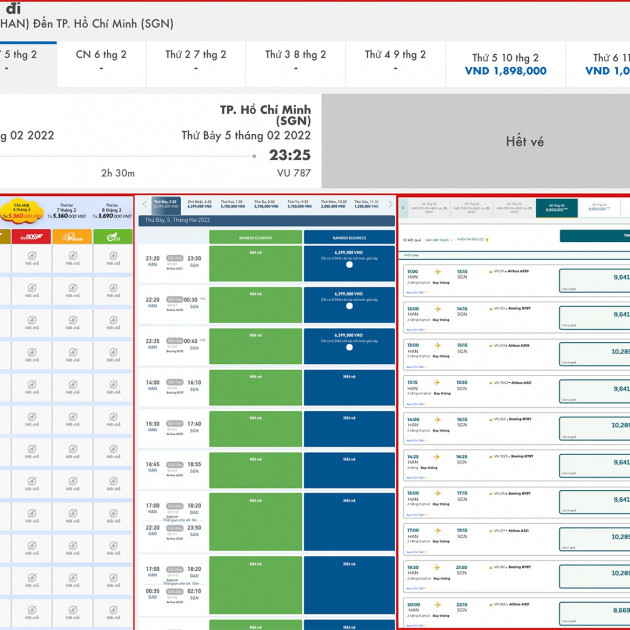This screenshot has height=630, width=630.
Task: Select Business fare radio for 22:20 flight
Action: (350, 306)
